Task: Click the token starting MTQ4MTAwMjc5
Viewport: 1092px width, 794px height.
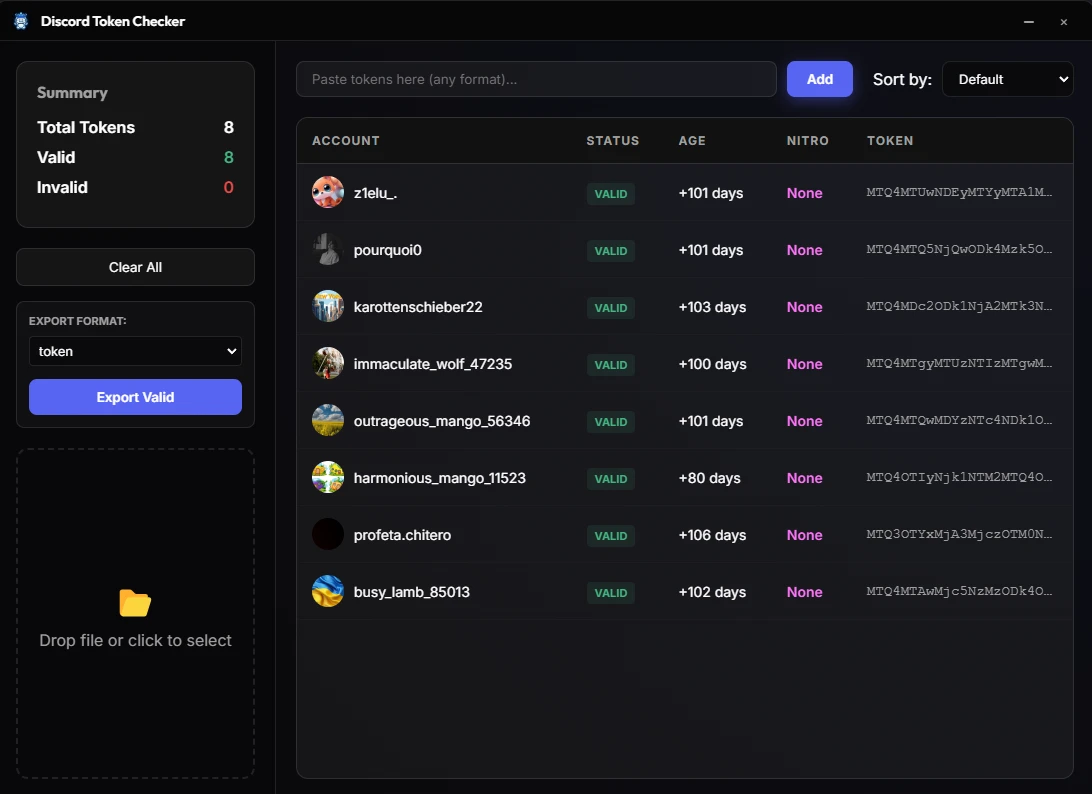Action: 959,591
